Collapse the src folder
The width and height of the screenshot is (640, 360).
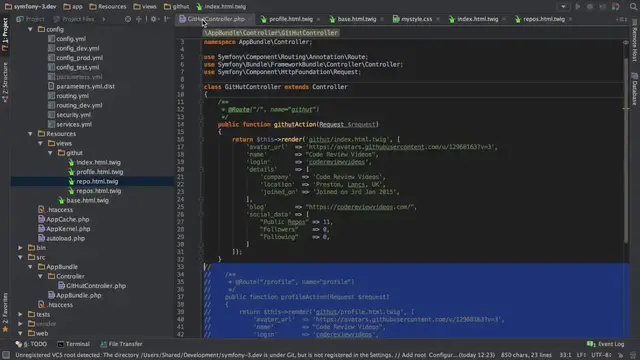pyautogui.click(x=20, y=257)
